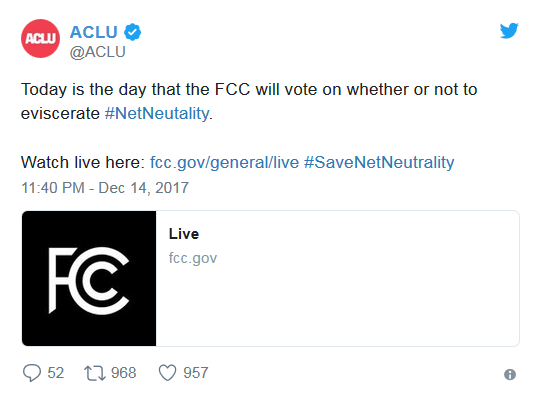Retweet using the retweet arrows icon
This screenshot has height=396, width=539.
(95, 373)
